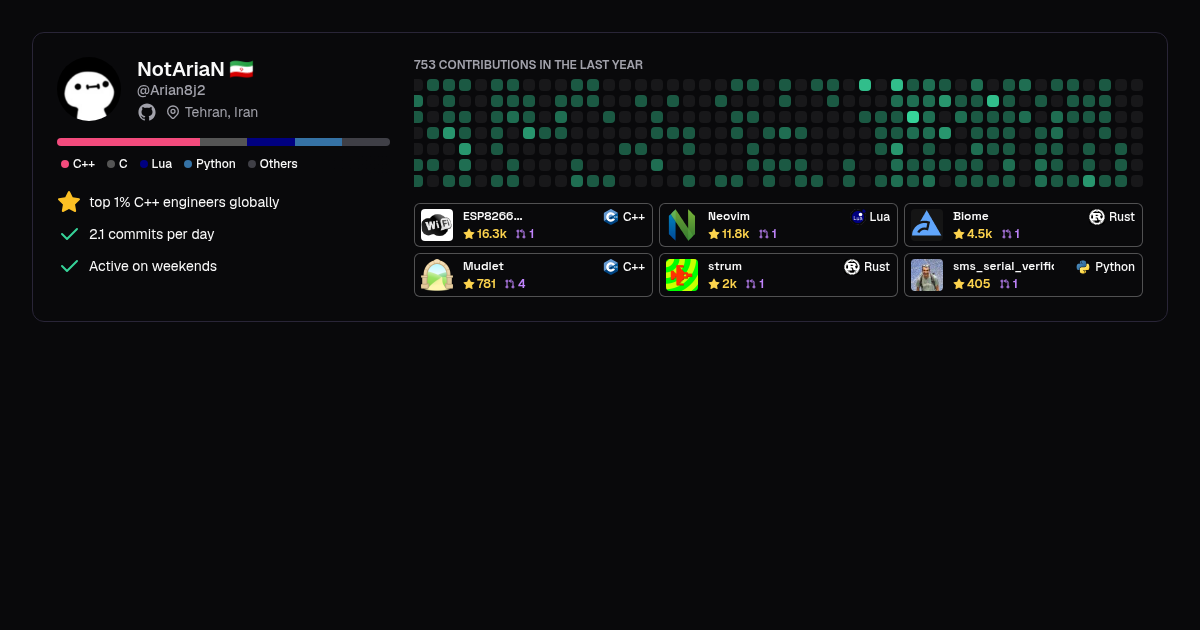
Task: Click the 11.8k star count
Action: click(x=736, y=234)
